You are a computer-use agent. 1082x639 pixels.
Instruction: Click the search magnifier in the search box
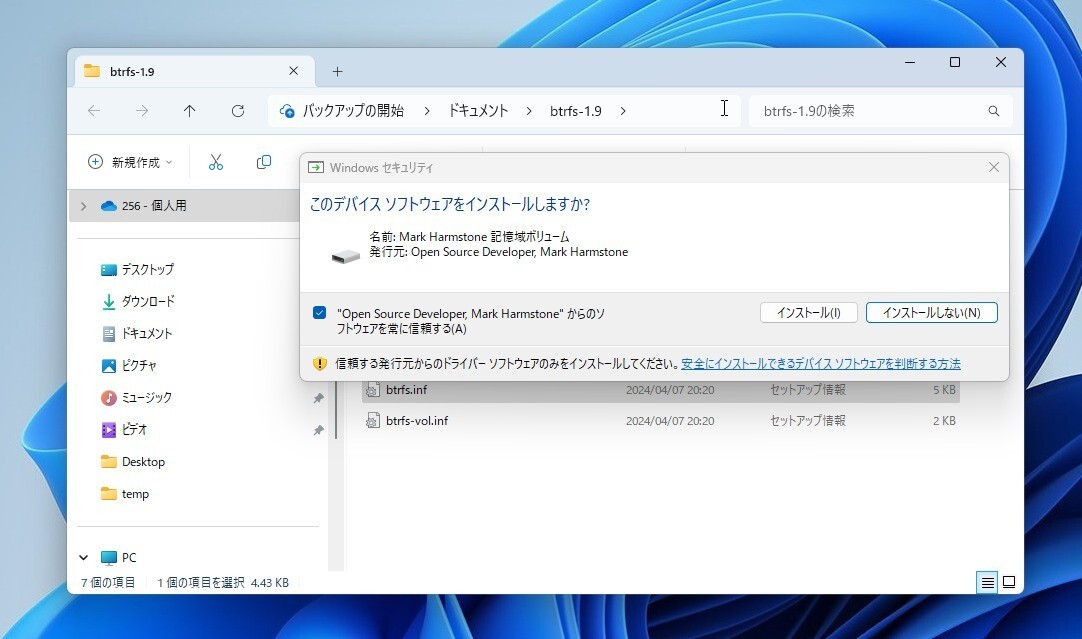click(x=993, y=110)
